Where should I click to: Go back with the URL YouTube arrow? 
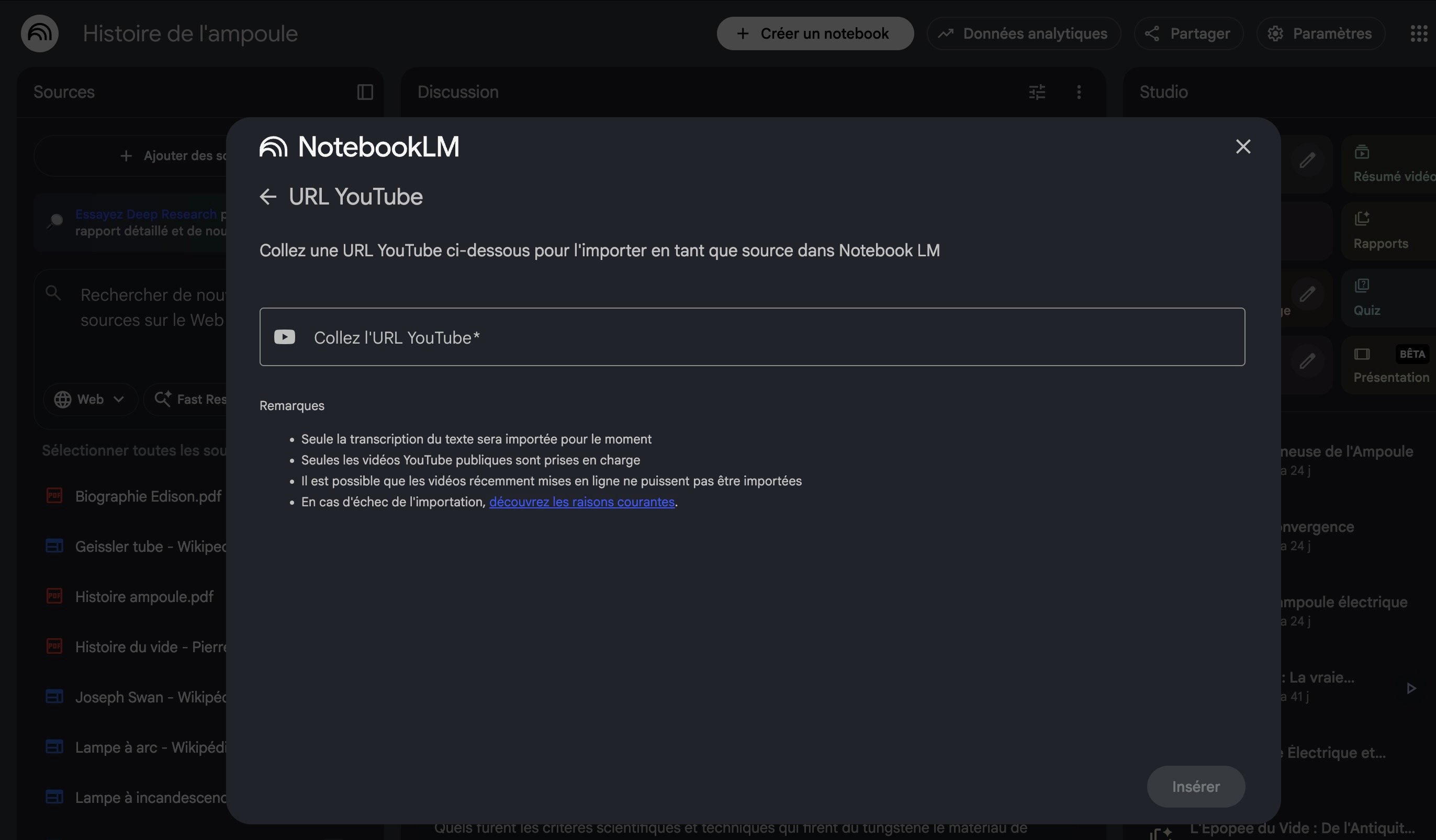click(x=268, y=197)
